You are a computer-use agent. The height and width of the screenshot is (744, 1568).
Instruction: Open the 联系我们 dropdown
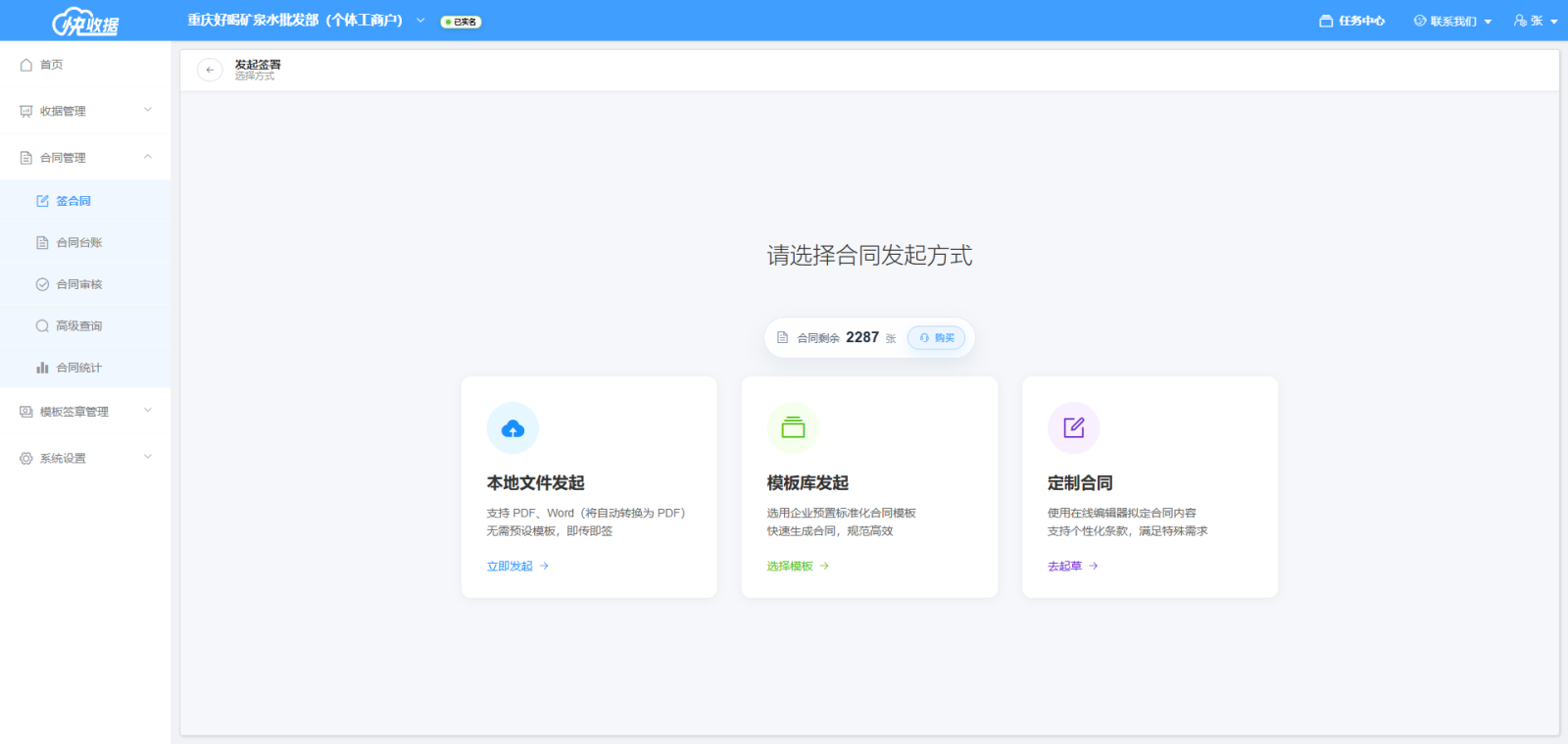tap(1452, 21)
